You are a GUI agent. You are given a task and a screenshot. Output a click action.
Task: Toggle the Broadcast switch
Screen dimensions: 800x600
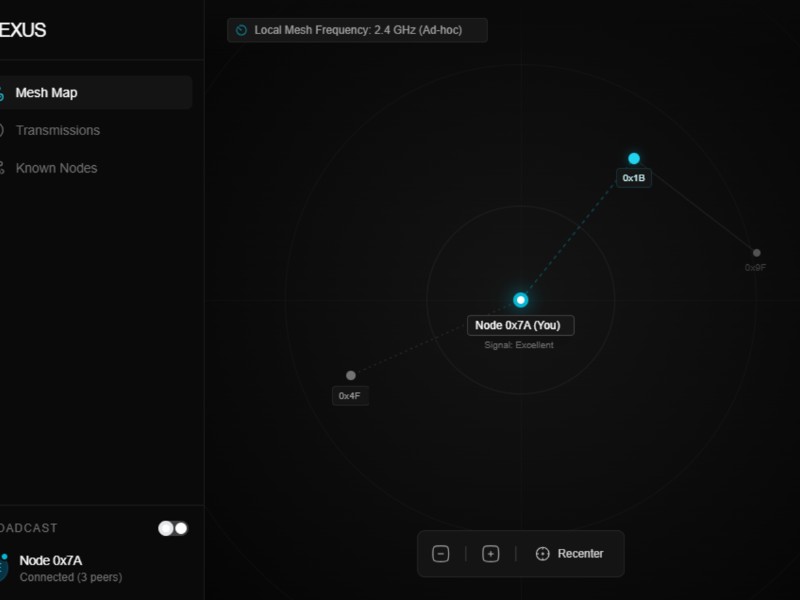173,528
